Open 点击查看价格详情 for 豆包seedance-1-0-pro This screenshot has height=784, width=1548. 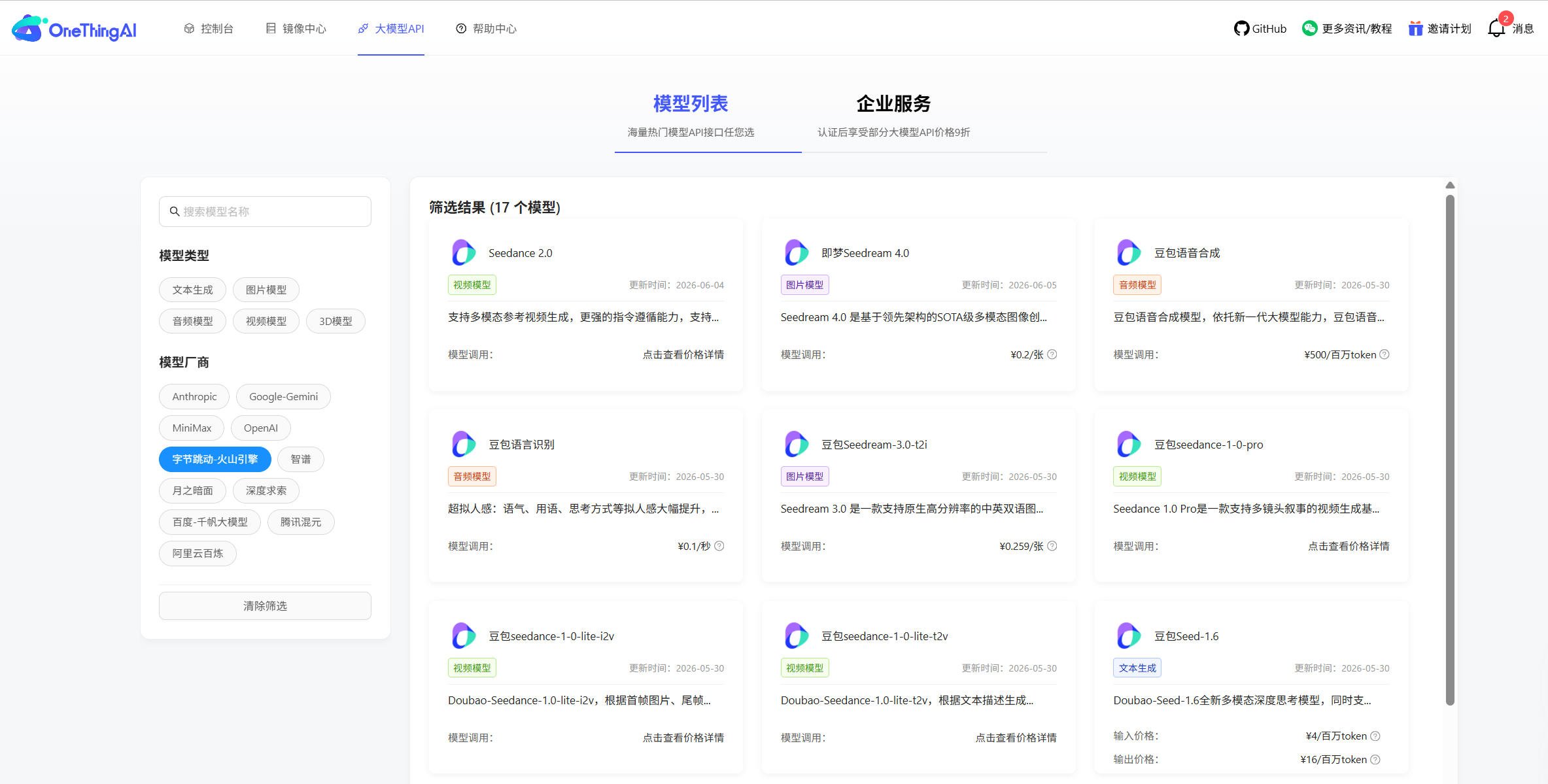(1349, 546)
